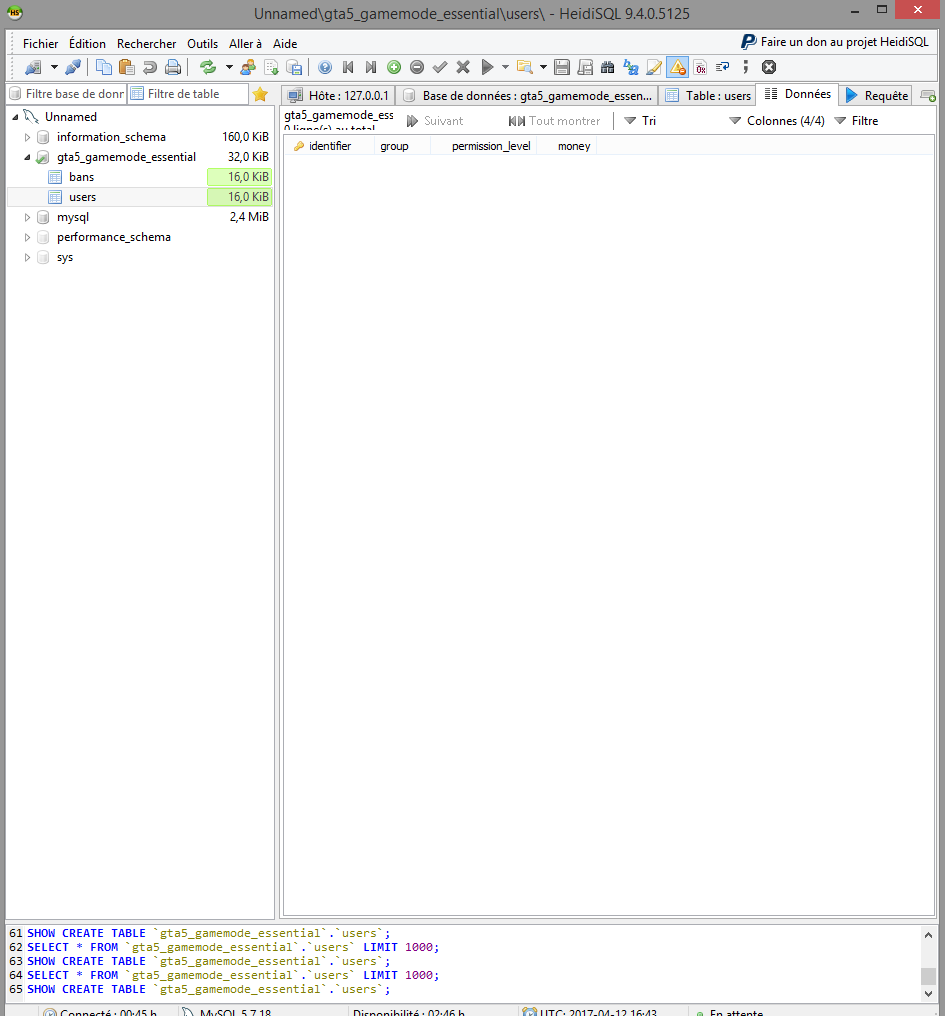Click the print icon
The width and height of the screenshot is (945, 1016).
click(173, 67)
